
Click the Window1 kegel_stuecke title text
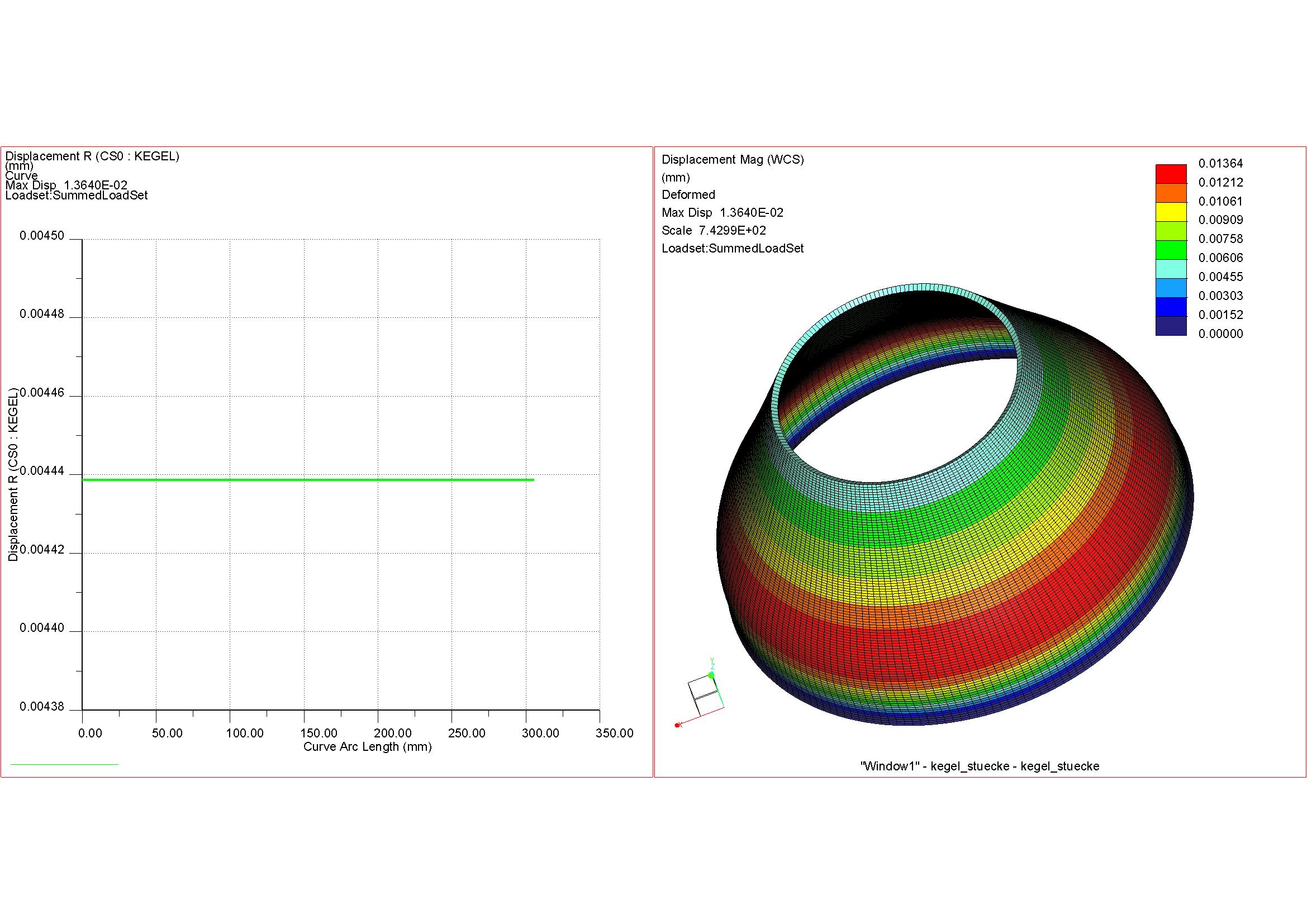tap(979, 766)
